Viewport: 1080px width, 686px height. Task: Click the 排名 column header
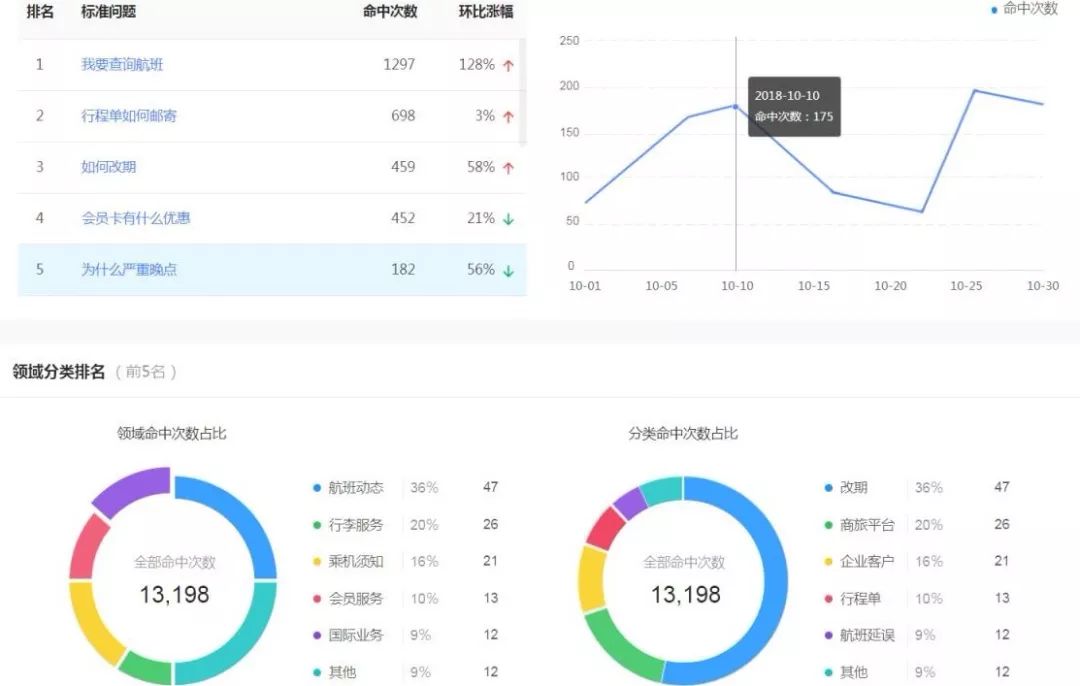pos(40,12)
